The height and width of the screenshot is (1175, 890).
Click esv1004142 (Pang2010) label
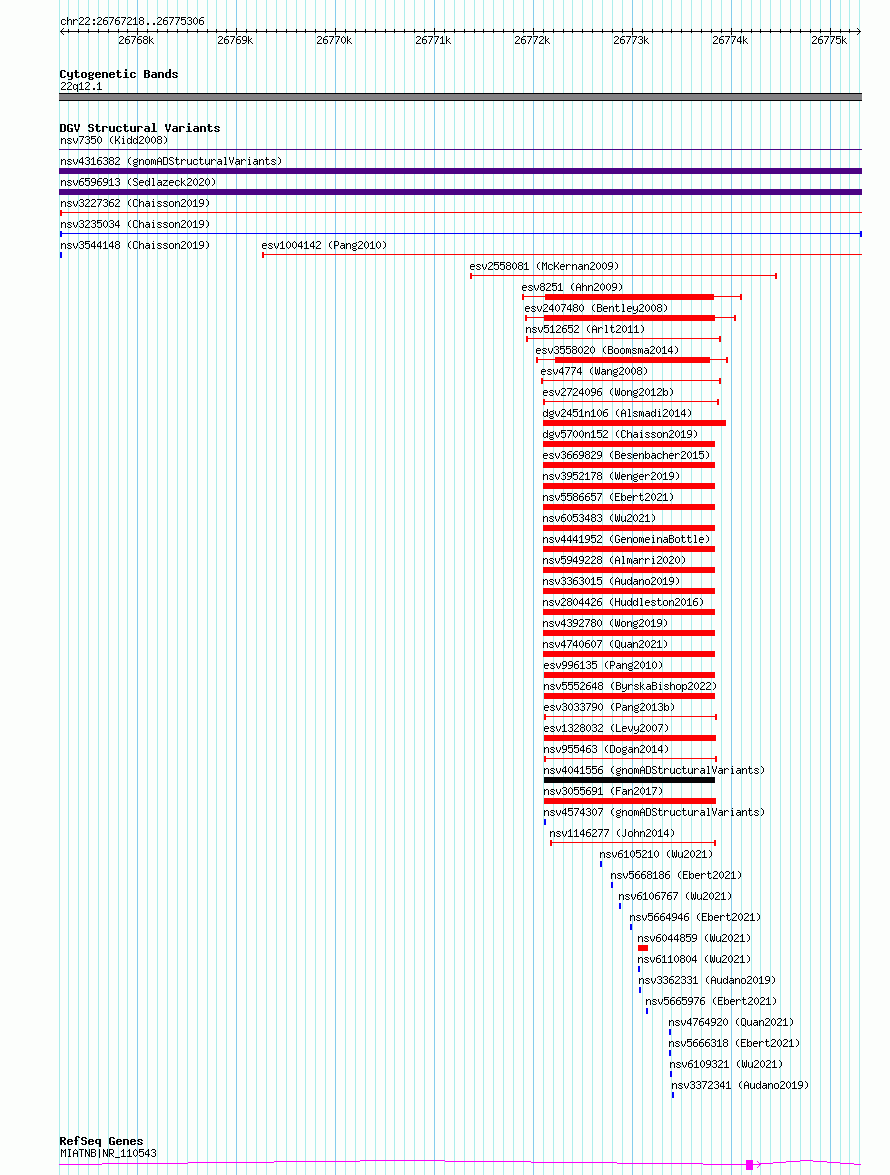point(324,245)
